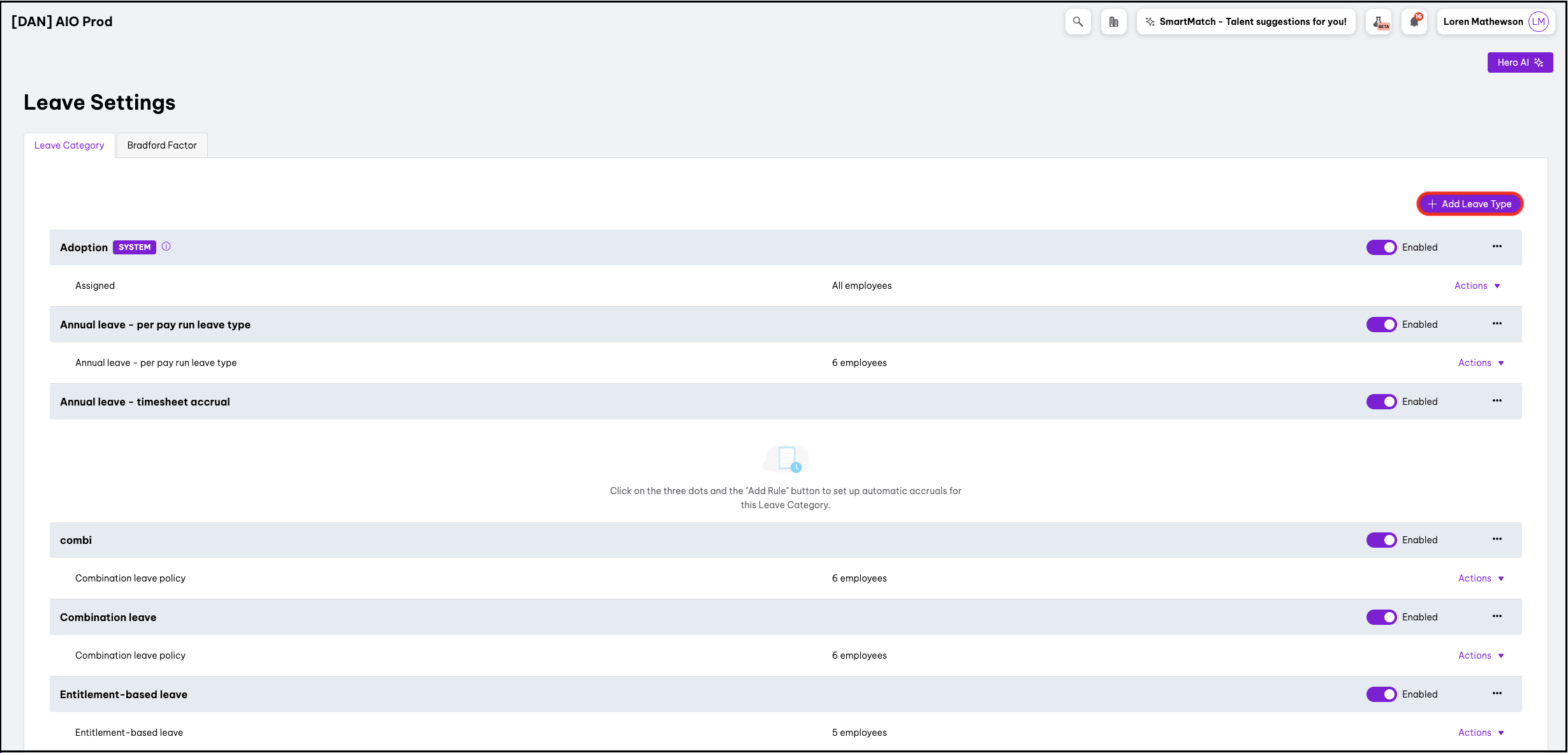1568x753 pixels.
Task: Open three-dots menu for combi category
Action: tap(1497, 539)
